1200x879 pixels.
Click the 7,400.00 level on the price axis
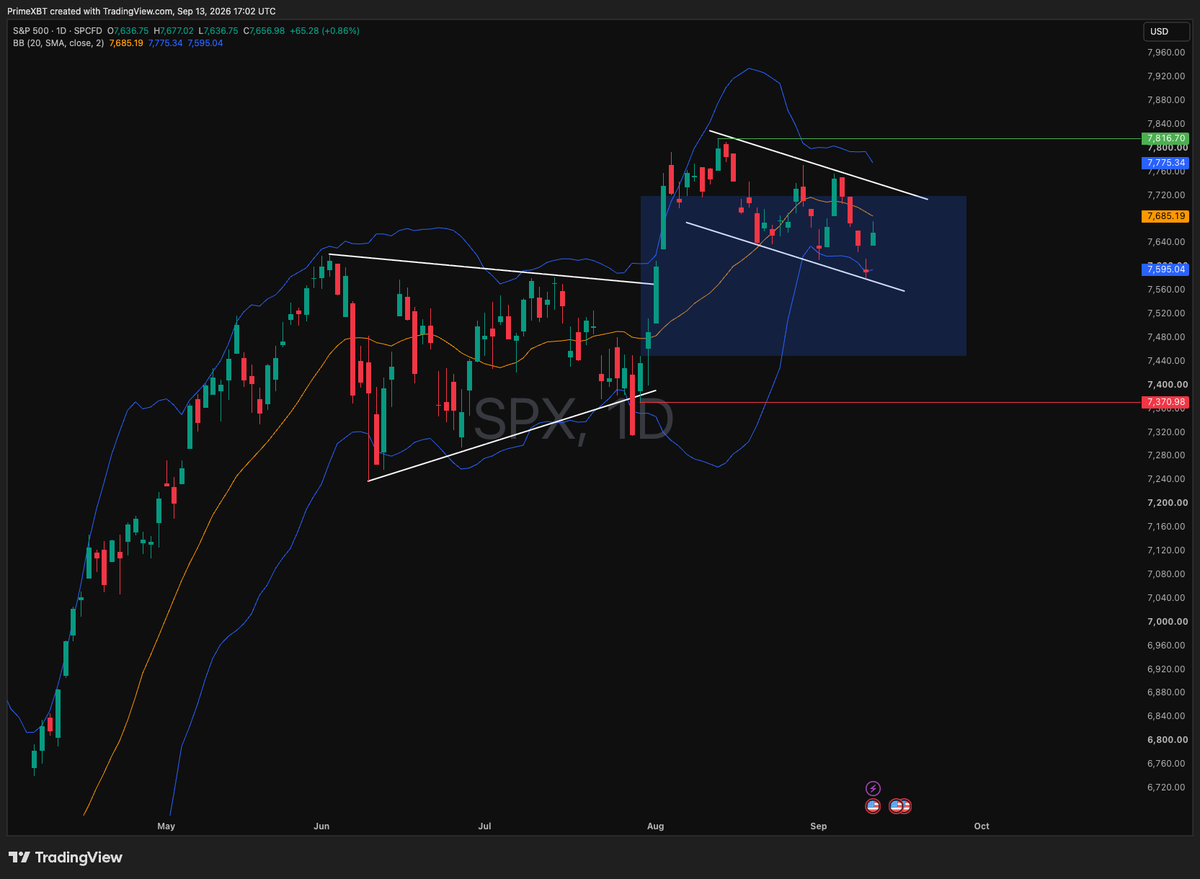1167,384
